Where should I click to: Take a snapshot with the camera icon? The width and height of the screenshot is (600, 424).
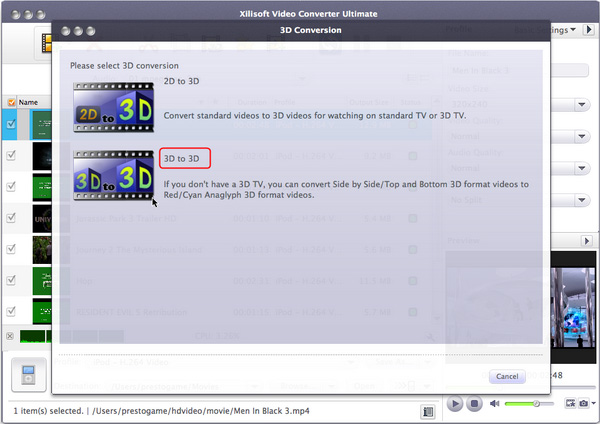(x=584, y=403)
